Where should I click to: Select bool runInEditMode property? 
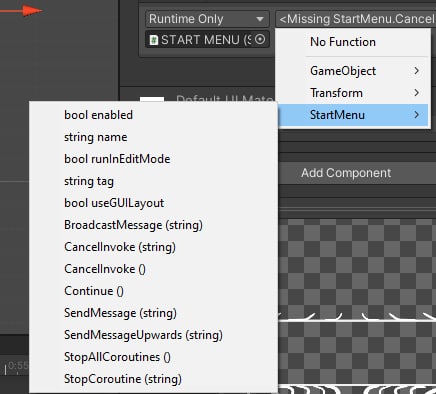(153, 159)
